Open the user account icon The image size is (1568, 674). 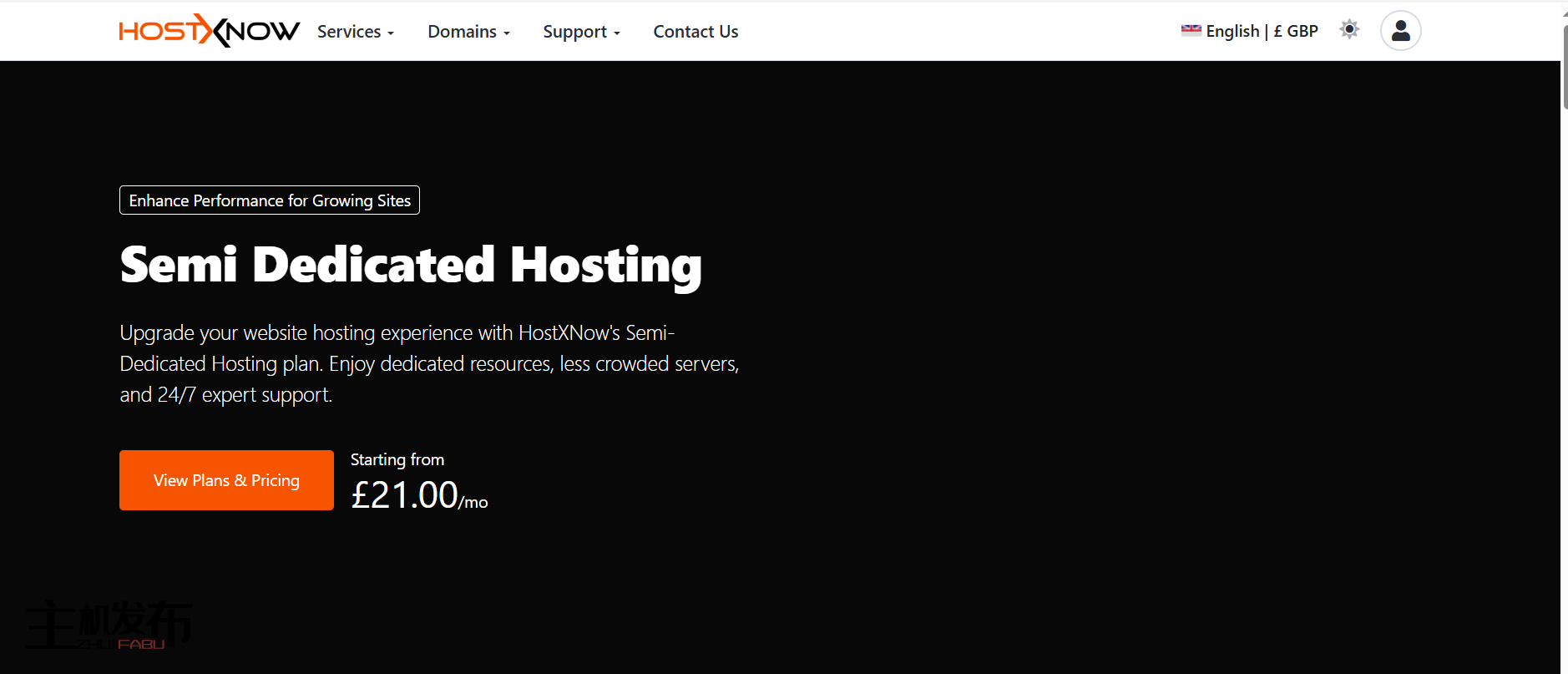(x=1400, y=31)
